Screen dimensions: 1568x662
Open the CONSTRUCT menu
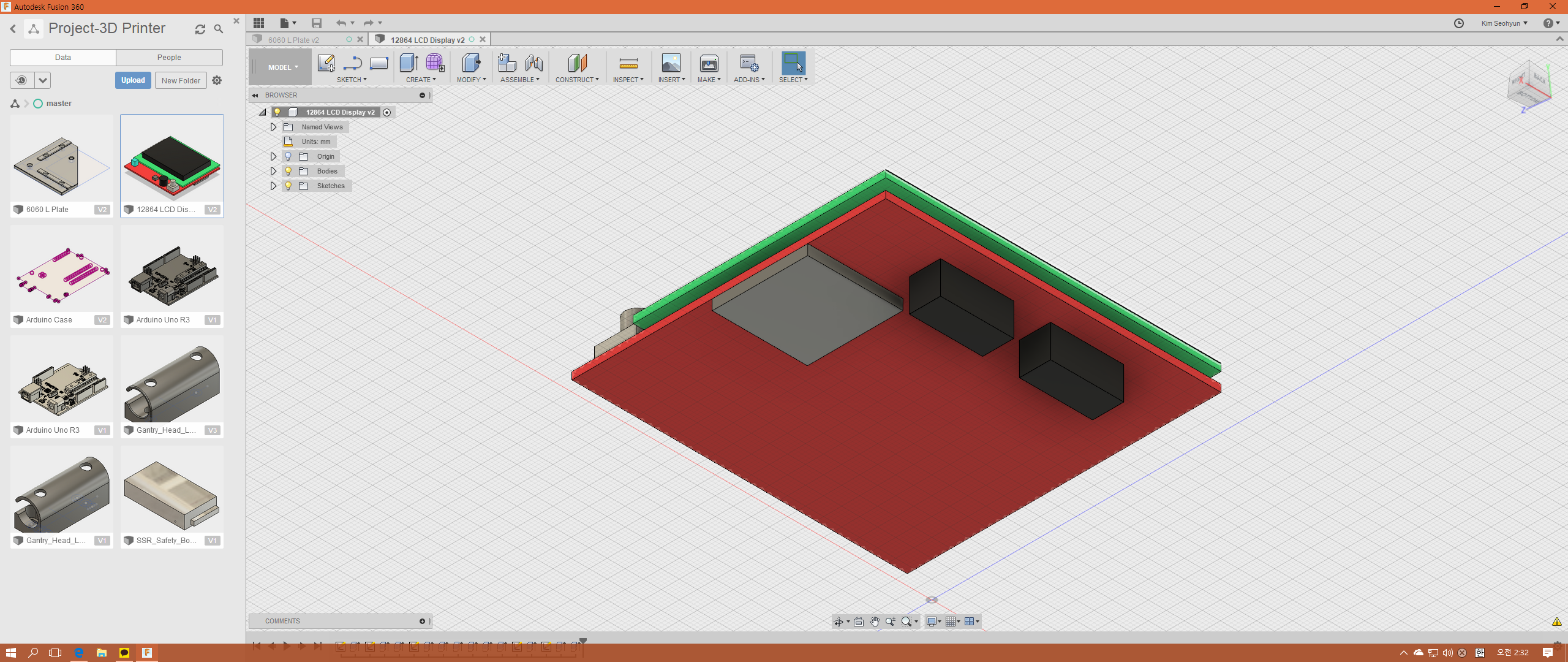577,80
